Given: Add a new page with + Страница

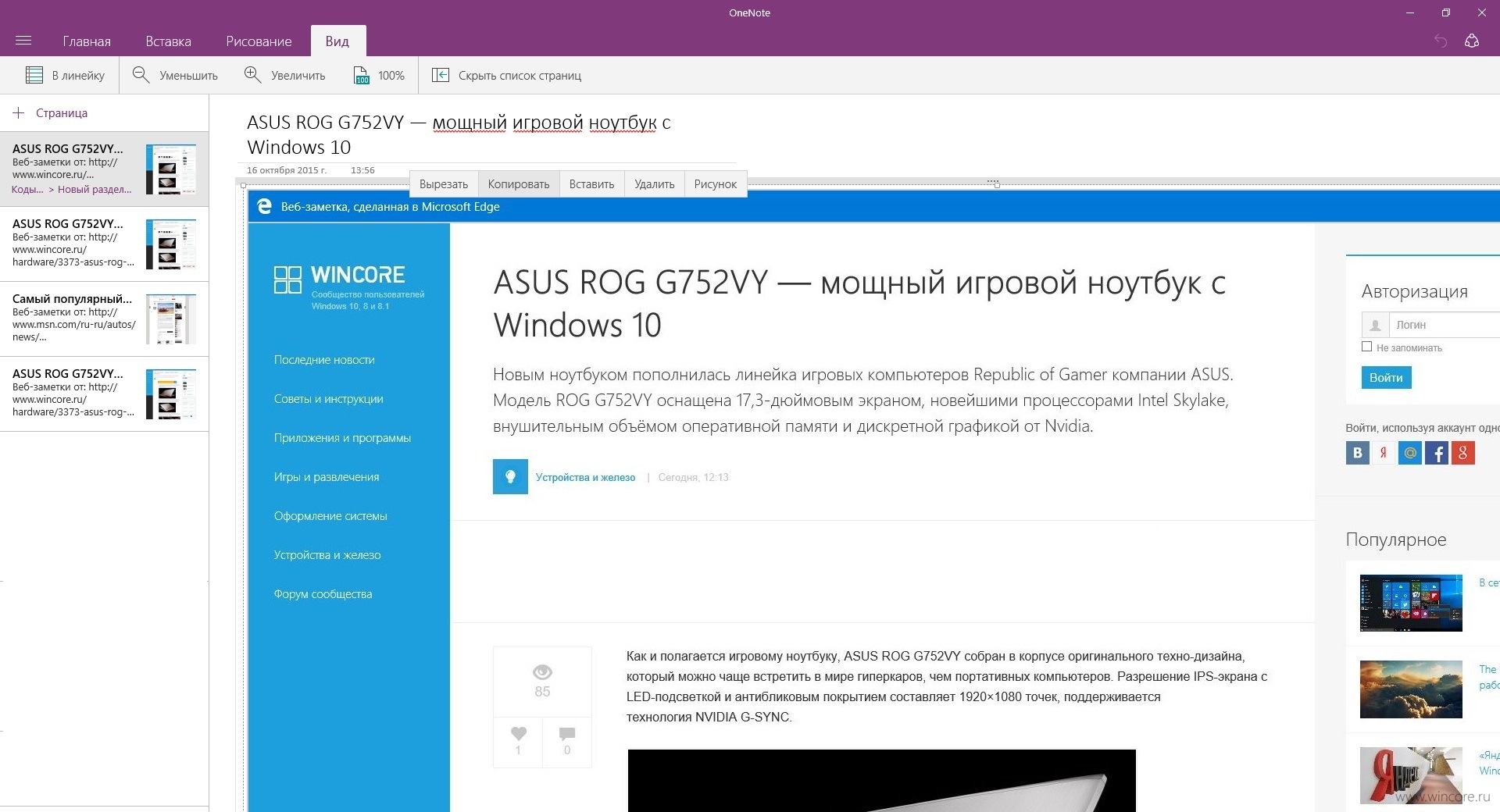Looking at the screenshot, I should pyautogui.click(x=51, y=113).
